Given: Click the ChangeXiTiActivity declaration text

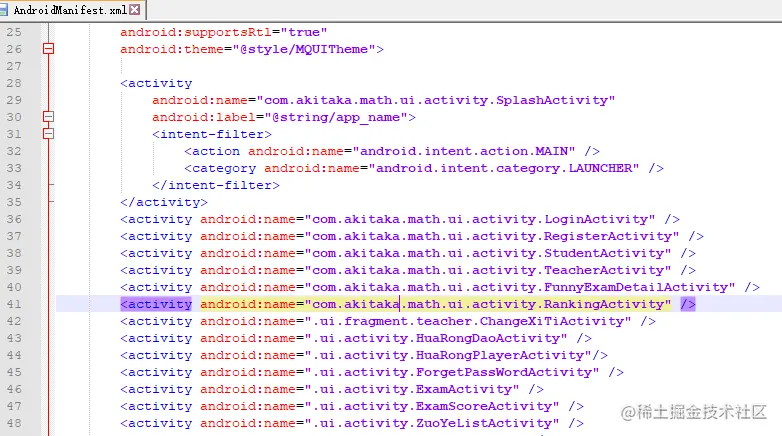Looking at the screenshot, I should click(x=388, y=321).
